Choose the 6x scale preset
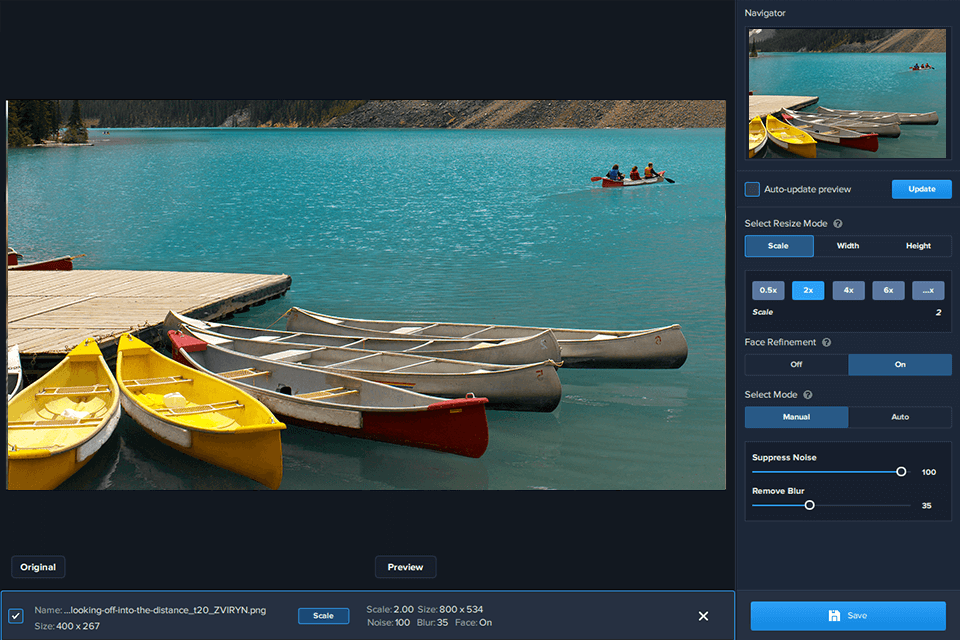The height and width of the screenshot is (640, 960). (888, 290)
